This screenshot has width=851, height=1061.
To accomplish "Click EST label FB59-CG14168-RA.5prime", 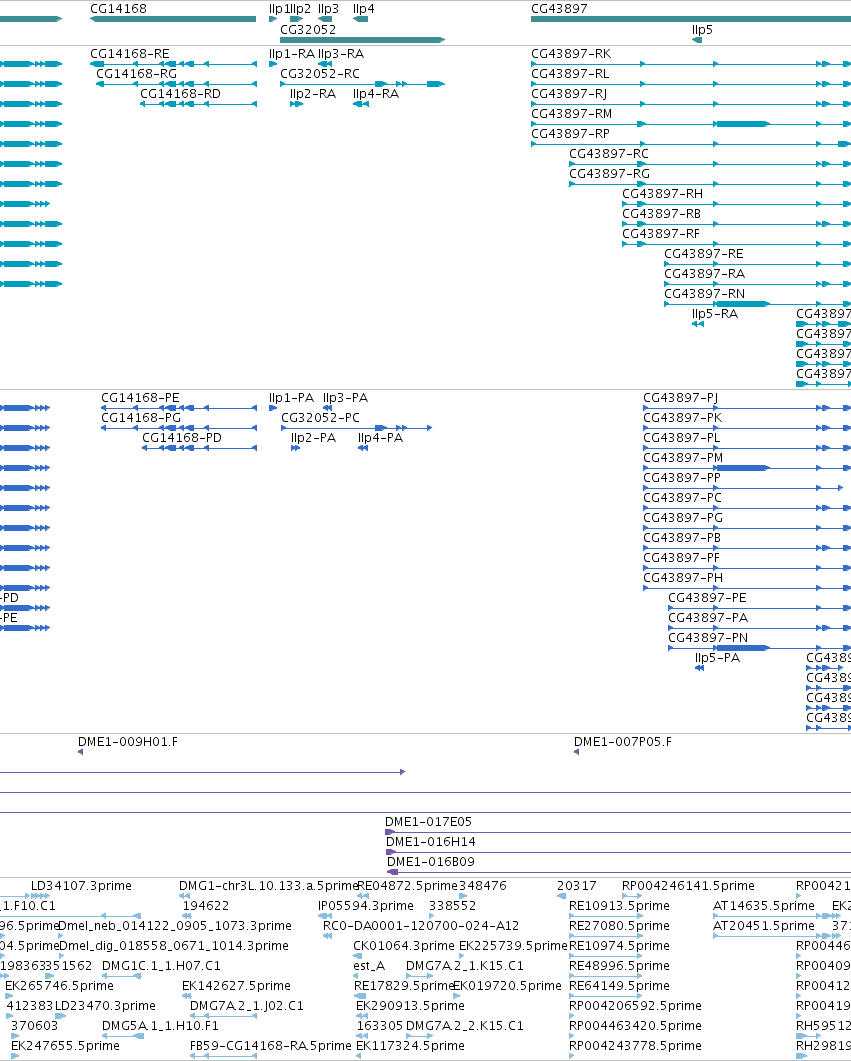I will tap(271, 1046).
